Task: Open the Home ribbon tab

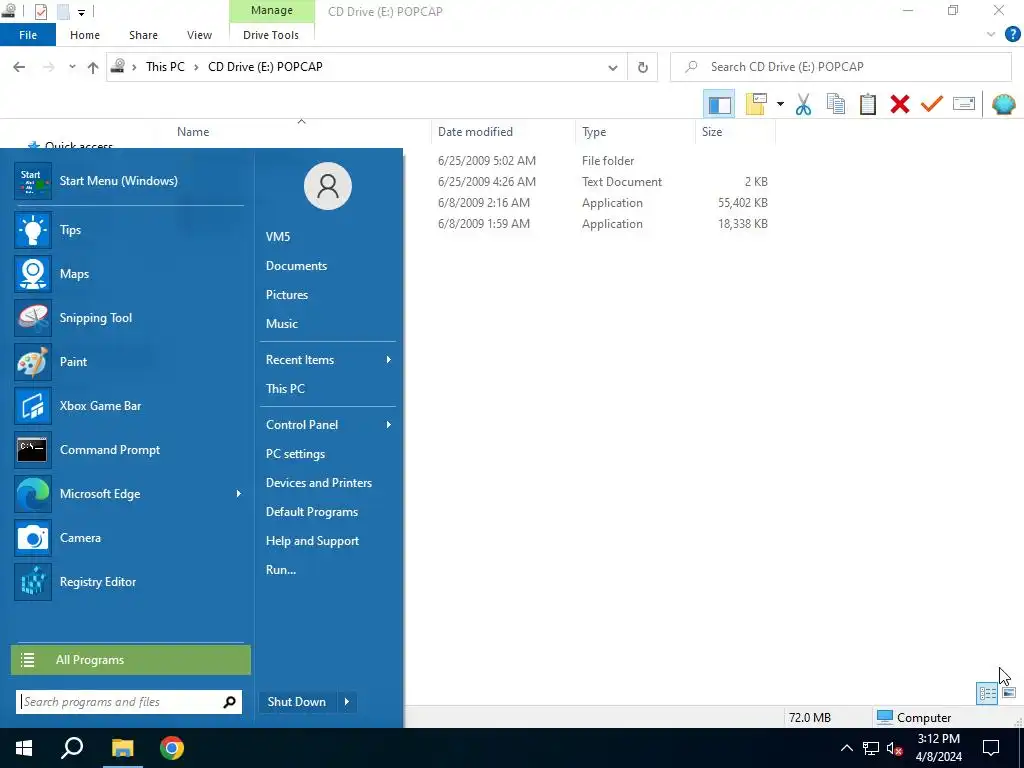Action: (85, 35)
